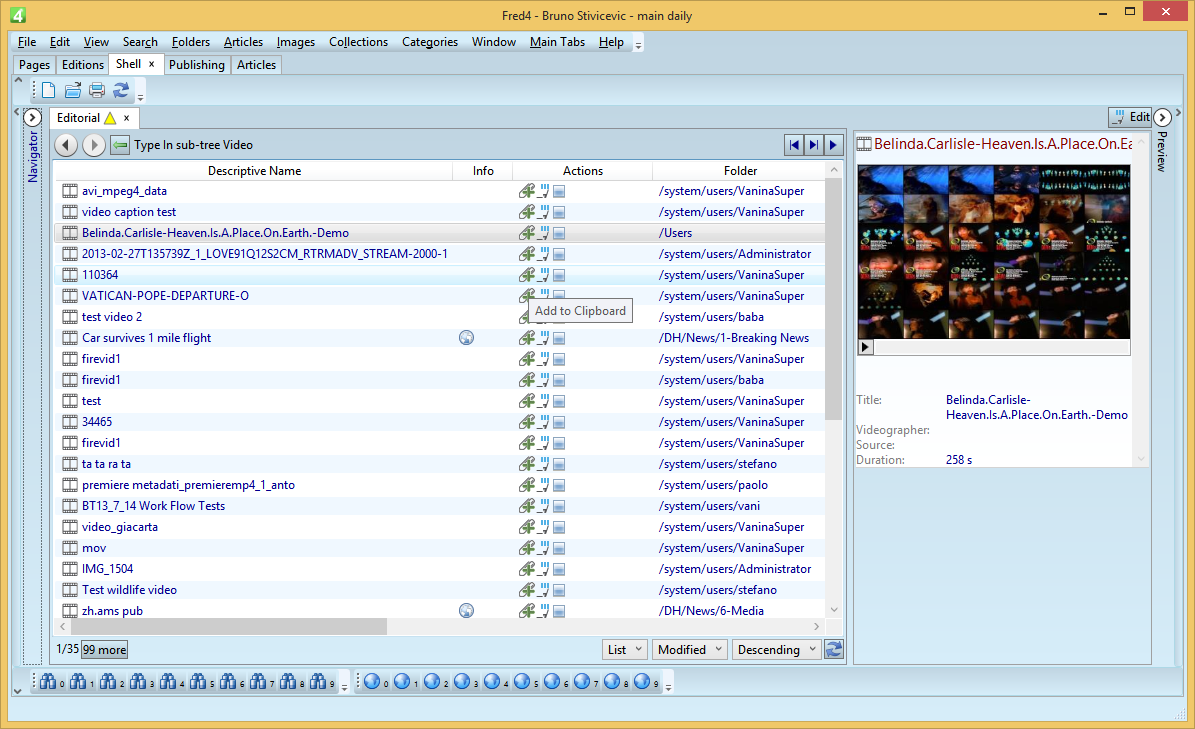Click the warning triangle on the Editorial tab

pos(111,118)
